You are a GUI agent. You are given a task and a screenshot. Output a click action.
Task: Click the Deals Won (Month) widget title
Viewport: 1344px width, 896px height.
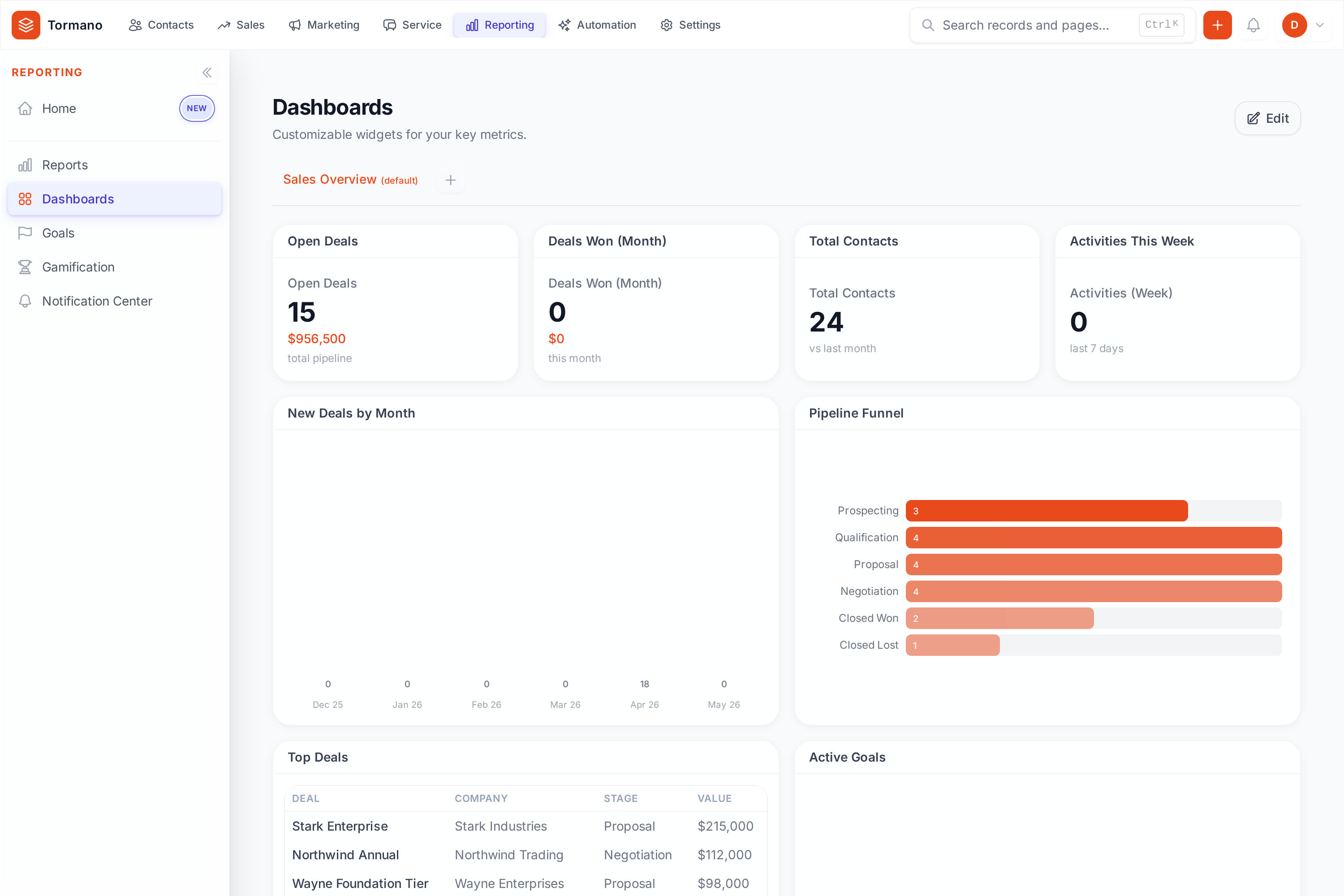607,241
